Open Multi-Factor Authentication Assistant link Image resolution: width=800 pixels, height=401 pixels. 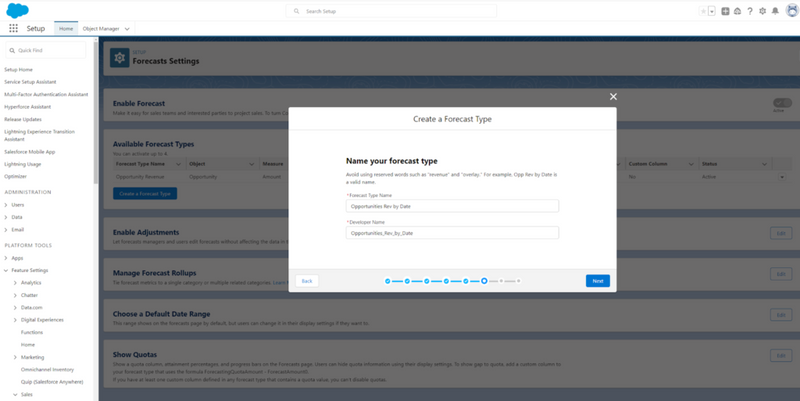pos(46,94)
